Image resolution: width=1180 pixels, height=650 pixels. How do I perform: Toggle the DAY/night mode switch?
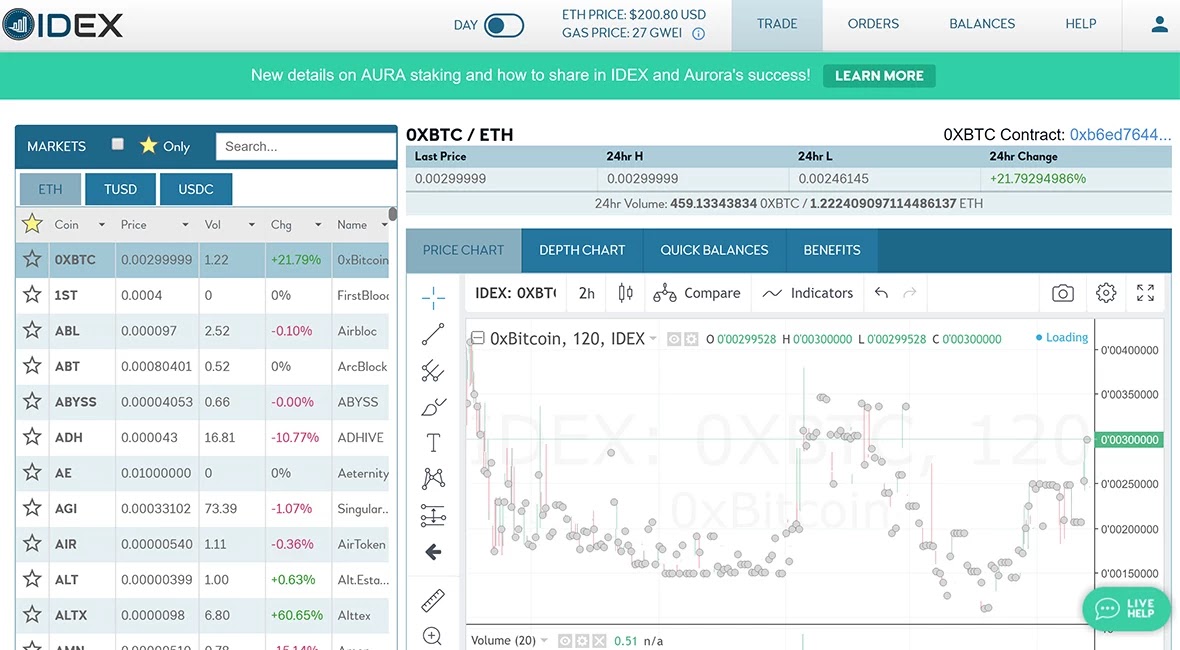504,26
